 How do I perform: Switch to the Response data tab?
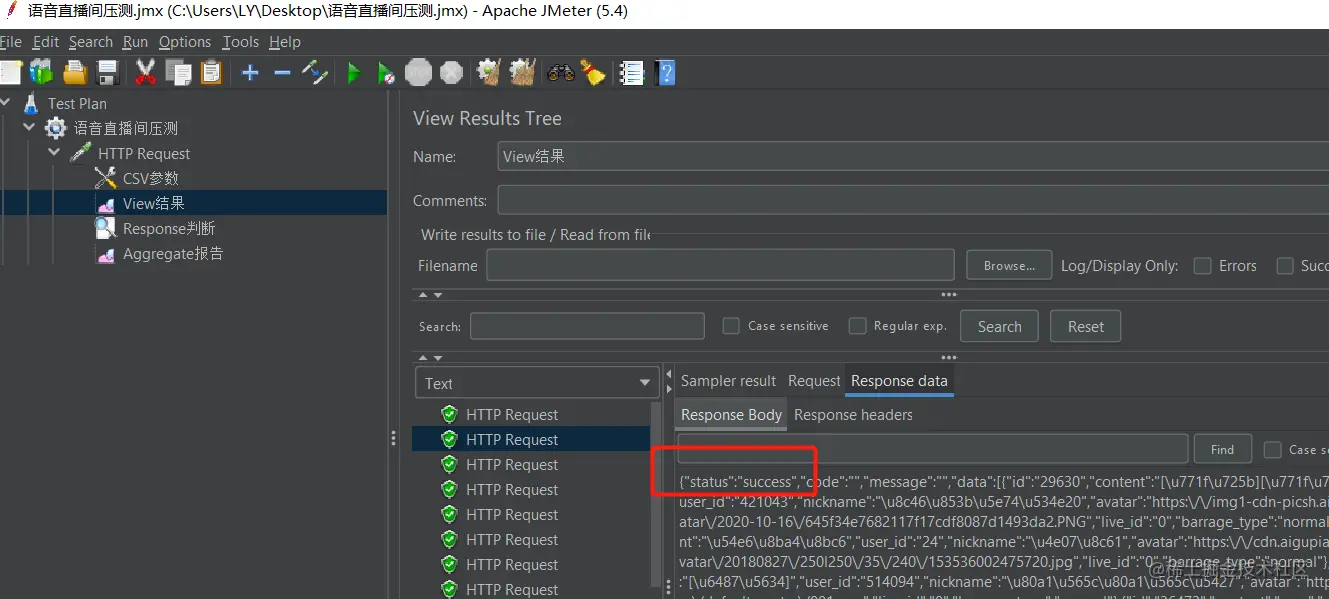[899, 381]
